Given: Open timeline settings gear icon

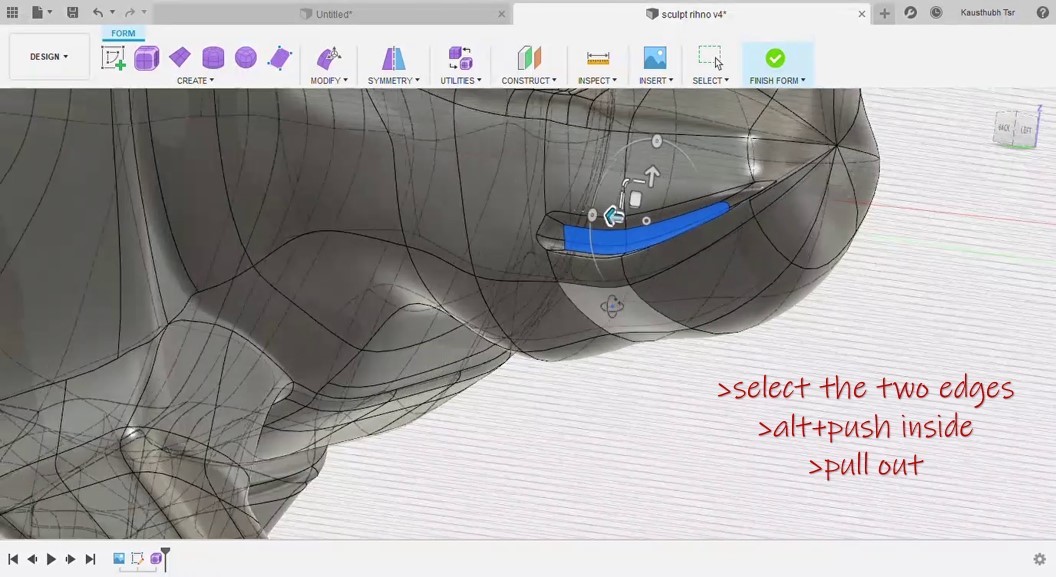Looking at the screenshot, I should coord(1040,559).
